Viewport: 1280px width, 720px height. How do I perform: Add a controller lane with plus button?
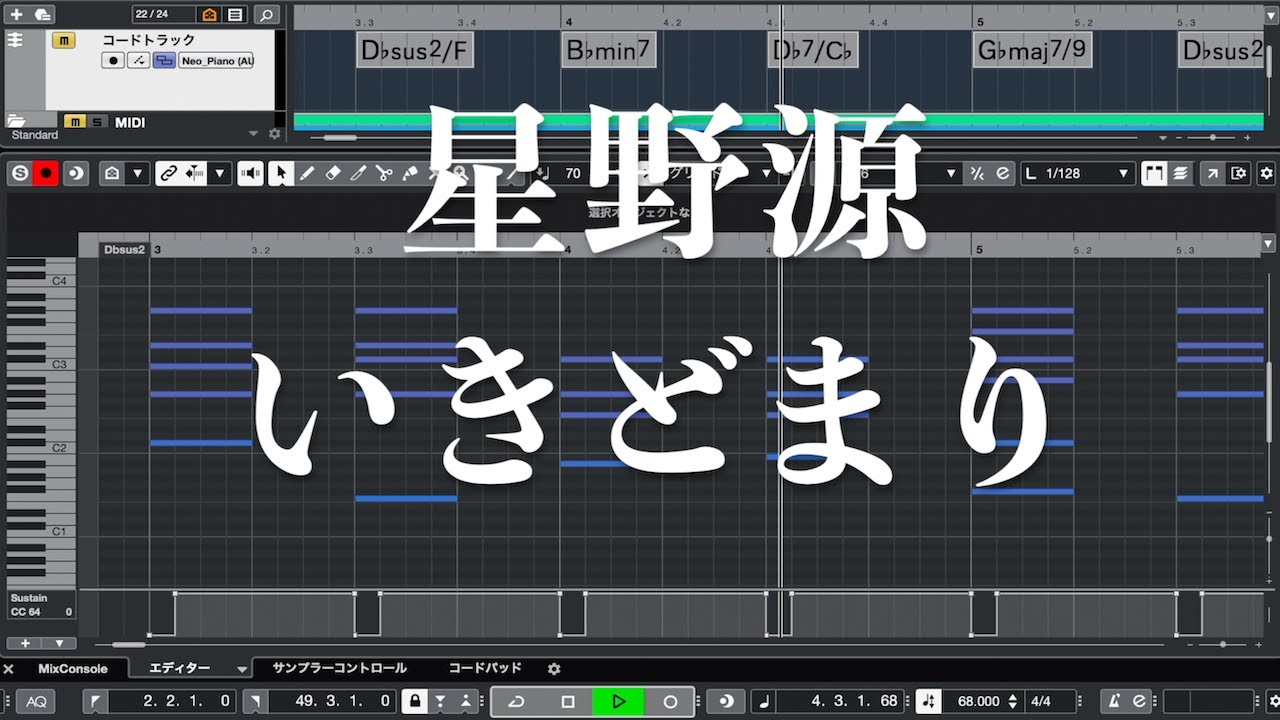26,643
